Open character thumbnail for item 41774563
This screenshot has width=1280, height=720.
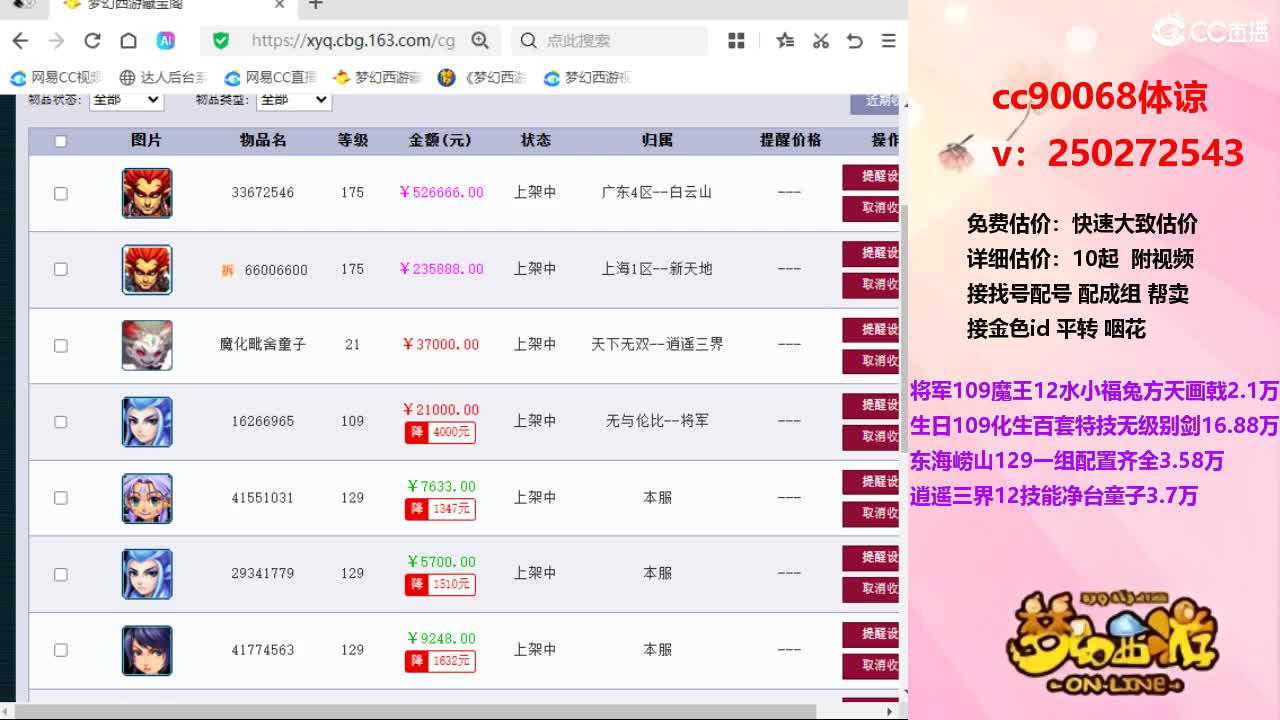(147, 650)
